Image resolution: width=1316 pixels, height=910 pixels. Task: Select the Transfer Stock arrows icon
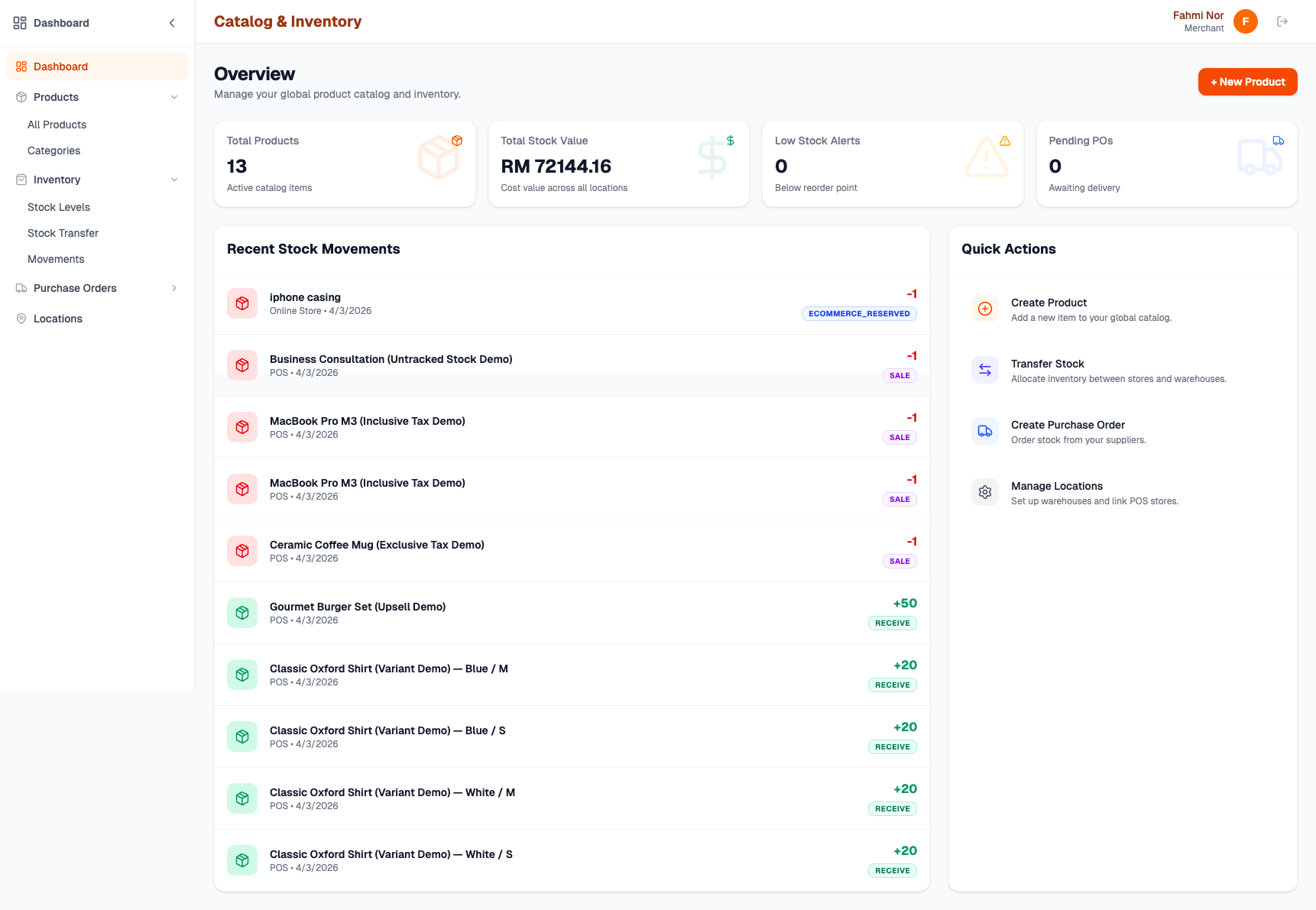(985, 370)
